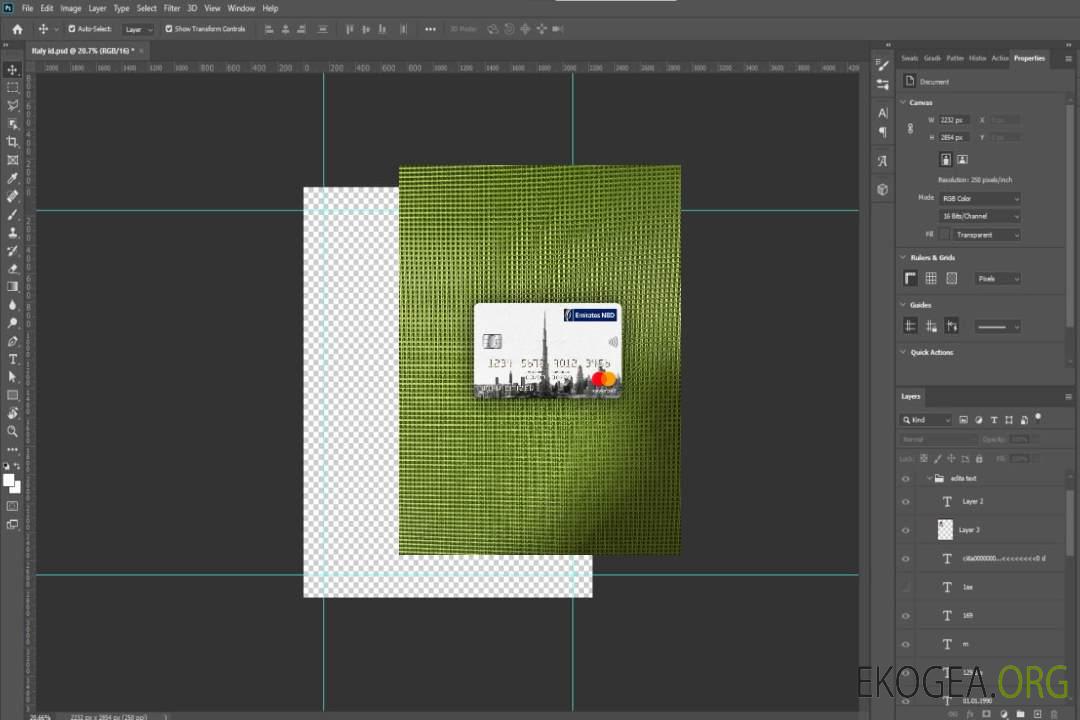Viewport: 1080px width, 720px height.
Task: Select the Crop tool
Action: point(13,141)
